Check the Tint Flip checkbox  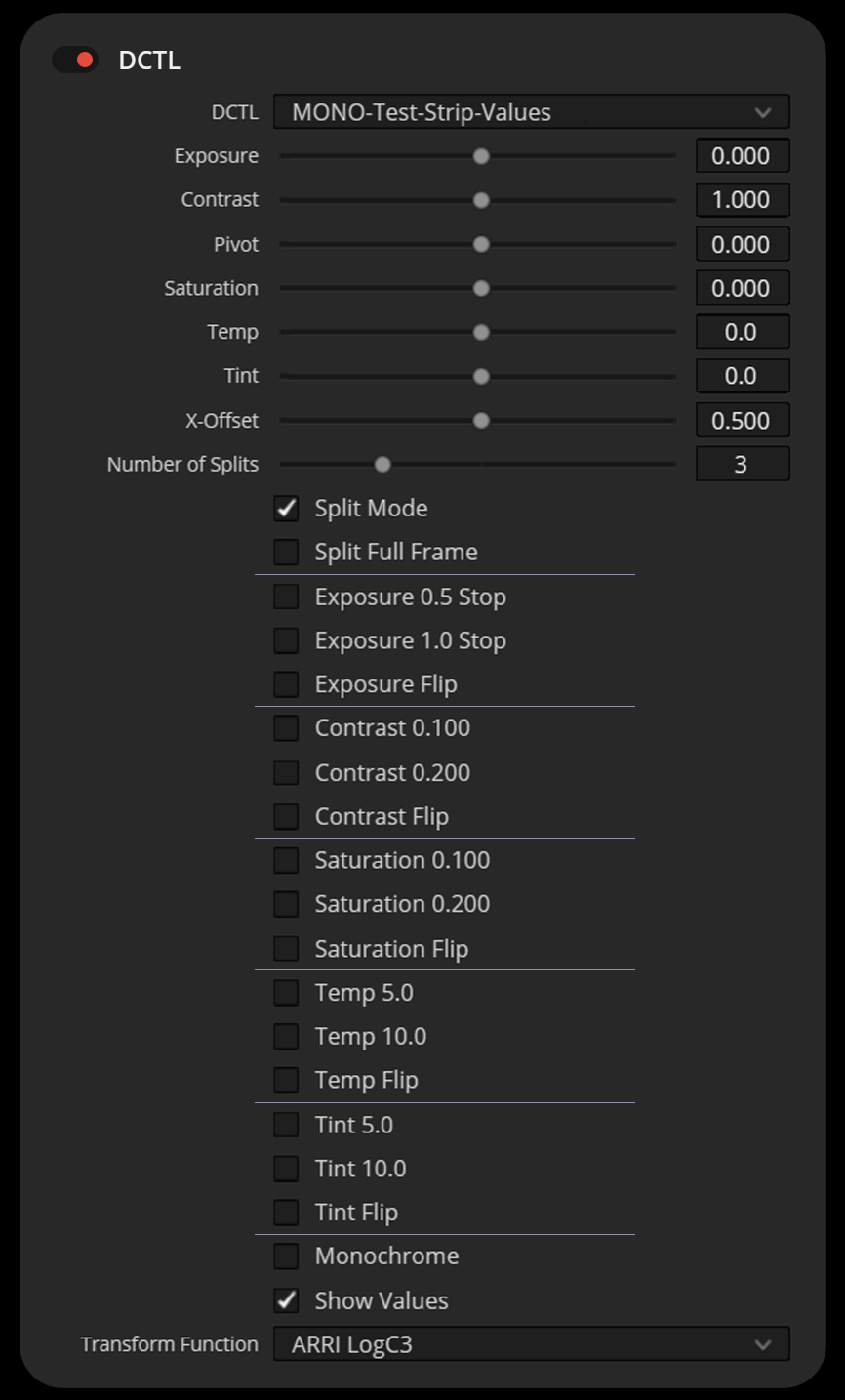point(286,1213)
